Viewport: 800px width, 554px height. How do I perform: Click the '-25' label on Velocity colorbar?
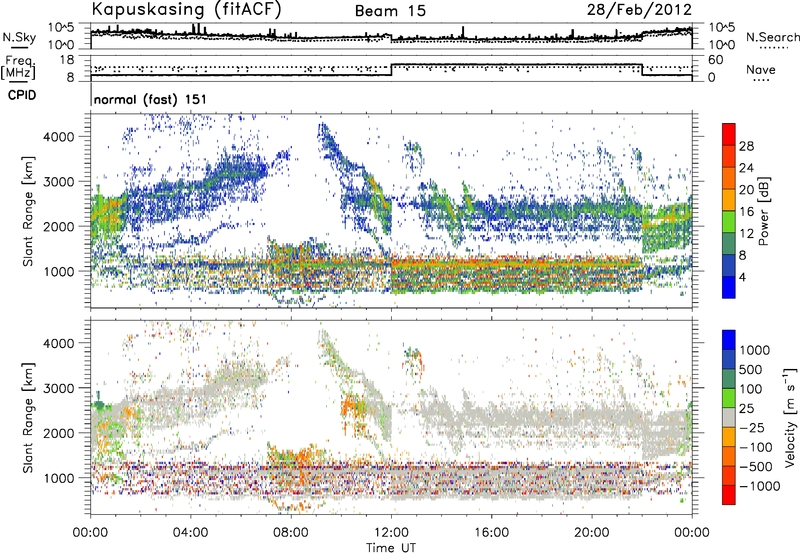tap(751, 428)
